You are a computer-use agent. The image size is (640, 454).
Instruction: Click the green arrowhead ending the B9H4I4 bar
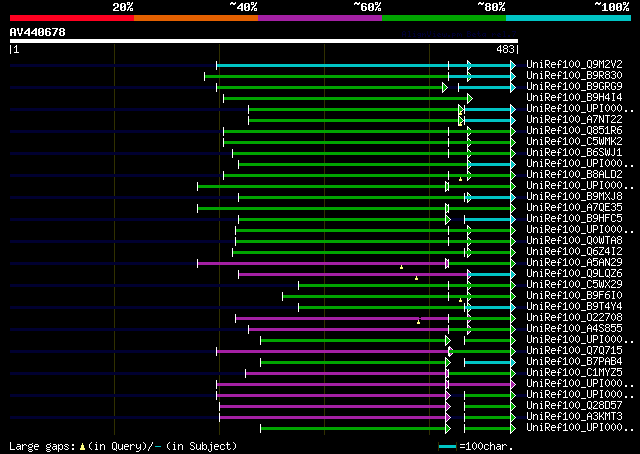(x=470, y=98)
